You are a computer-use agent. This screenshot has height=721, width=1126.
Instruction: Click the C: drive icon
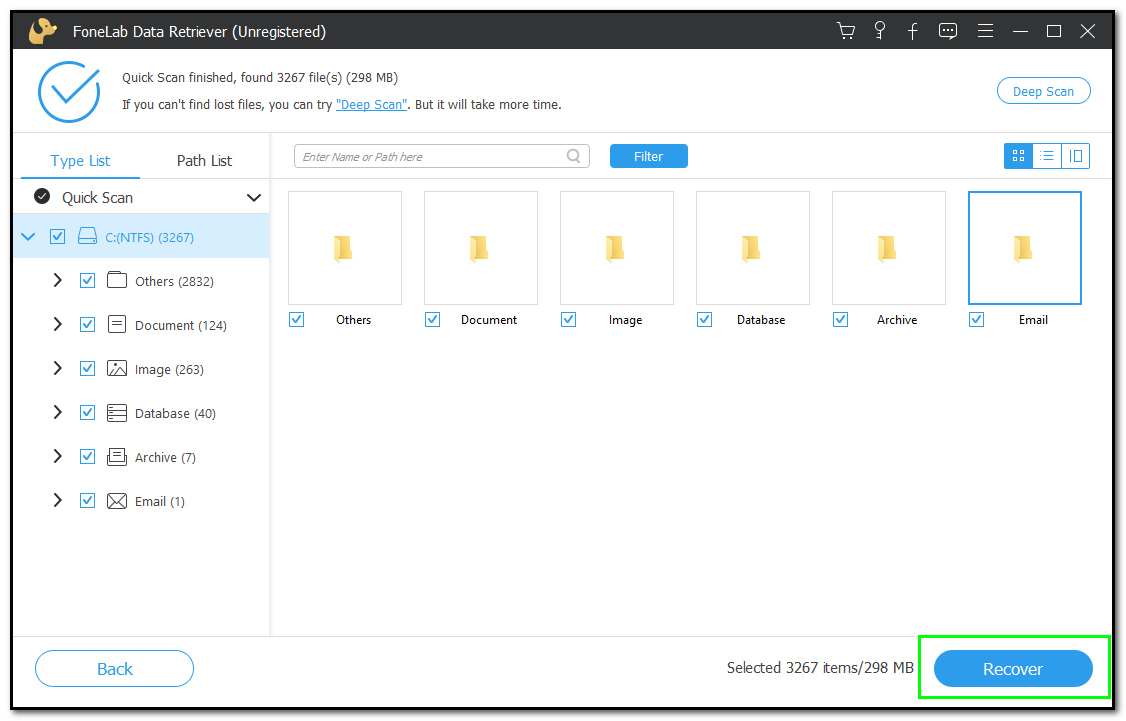pyautogui.click(x=88, y=236)
